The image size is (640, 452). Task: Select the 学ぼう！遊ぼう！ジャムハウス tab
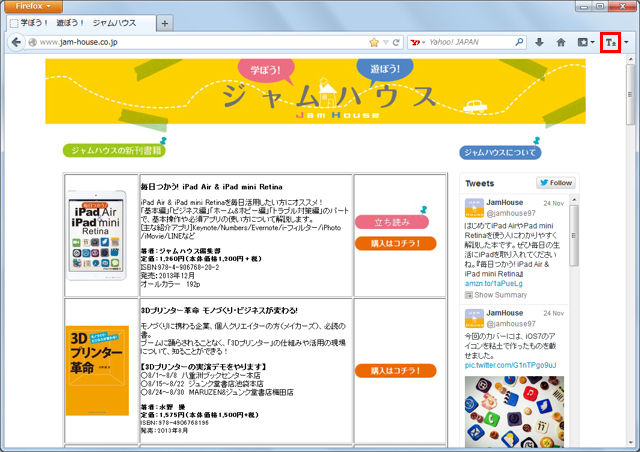point(81,23)
